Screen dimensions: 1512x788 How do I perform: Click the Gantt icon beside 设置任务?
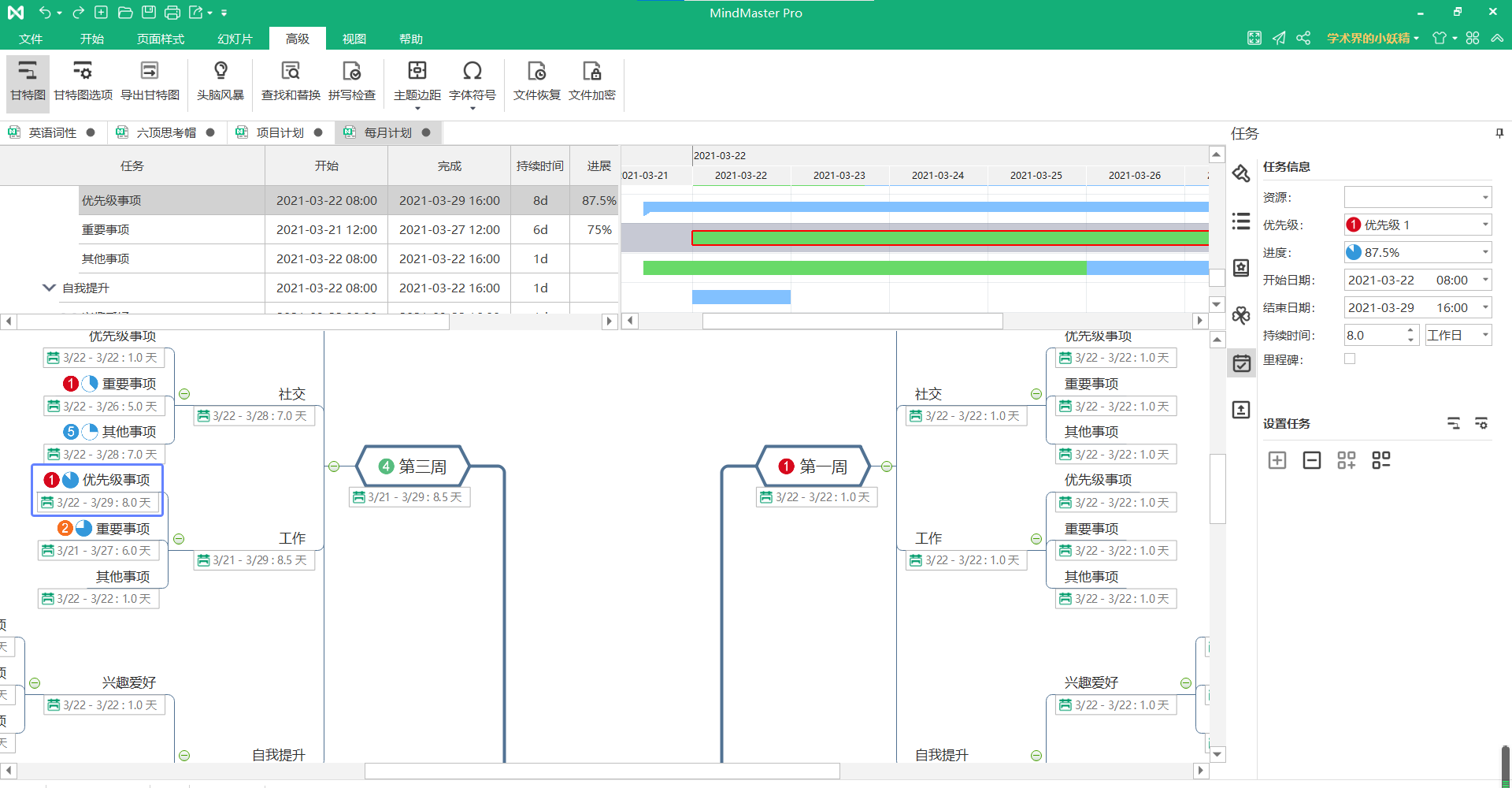point(1454,423)
